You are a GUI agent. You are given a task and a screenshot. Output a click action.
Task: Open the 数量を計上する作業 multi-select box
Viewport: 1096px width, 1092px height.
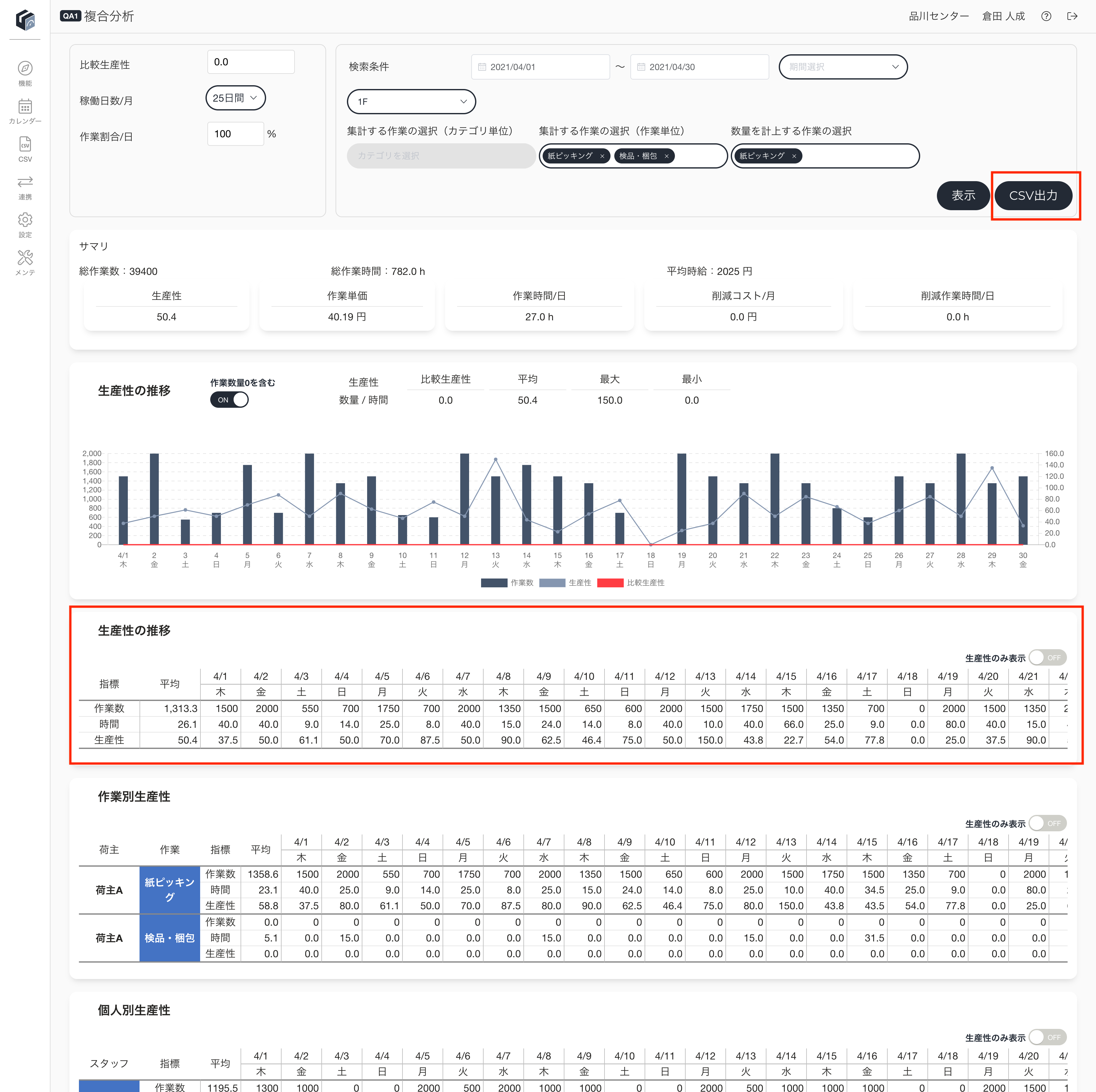pyautogui.click(x=825, y=156)
